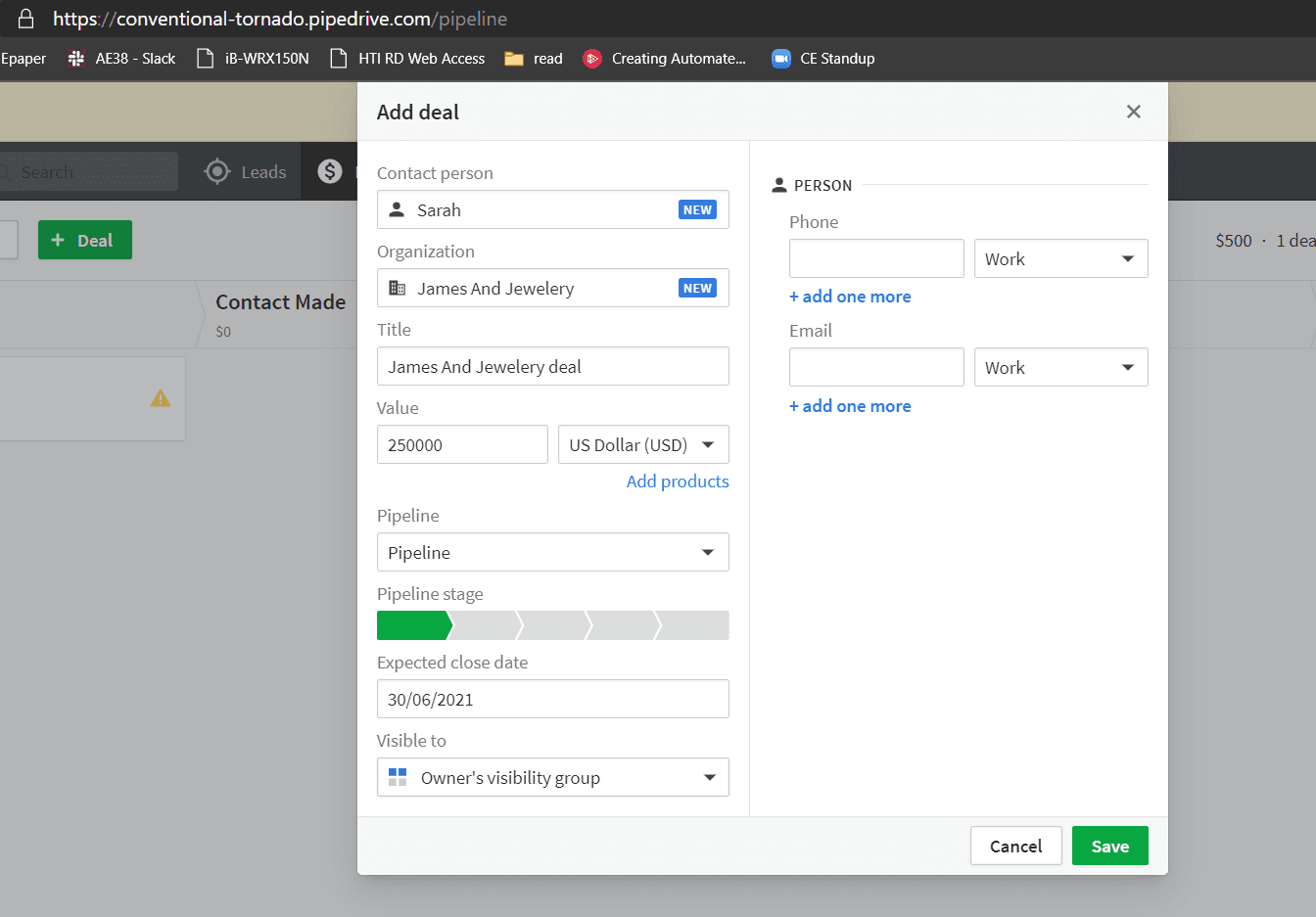Click the Leads target icon

[x=216, y=172]
